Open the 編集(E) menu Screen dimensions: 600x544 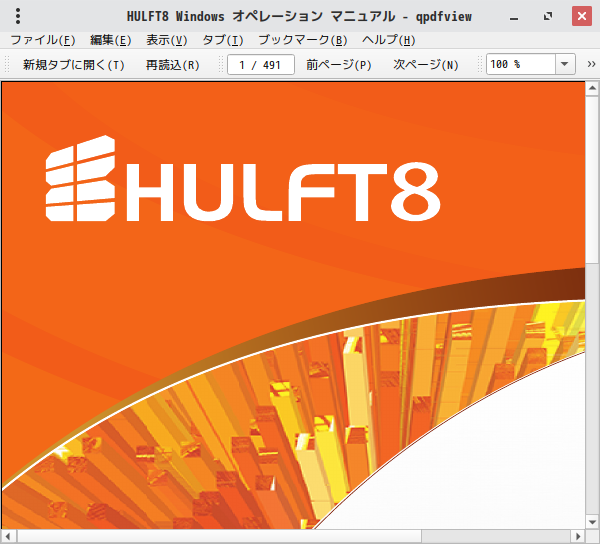click(x=111, y=40)
